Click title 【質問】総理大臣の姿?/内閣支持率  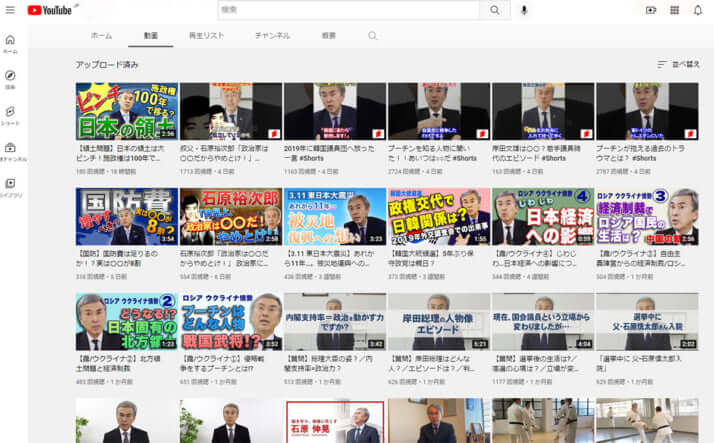click(x=328, y=363)
